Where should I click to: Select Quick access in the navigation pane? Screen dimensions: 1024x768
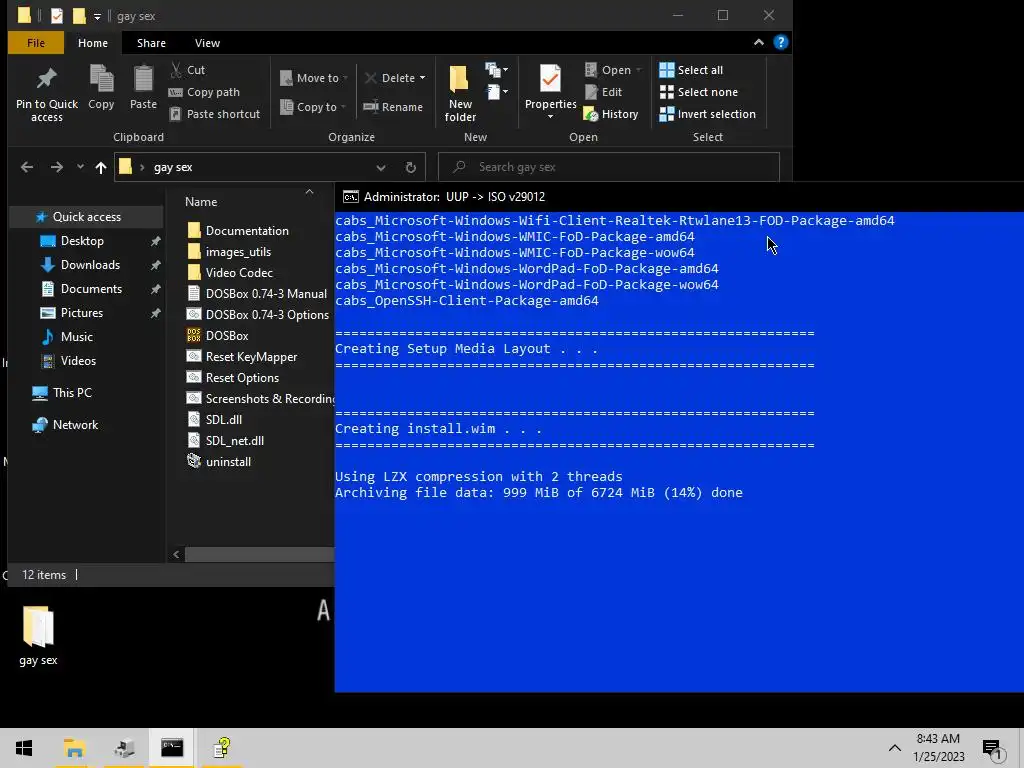[86, 217]
